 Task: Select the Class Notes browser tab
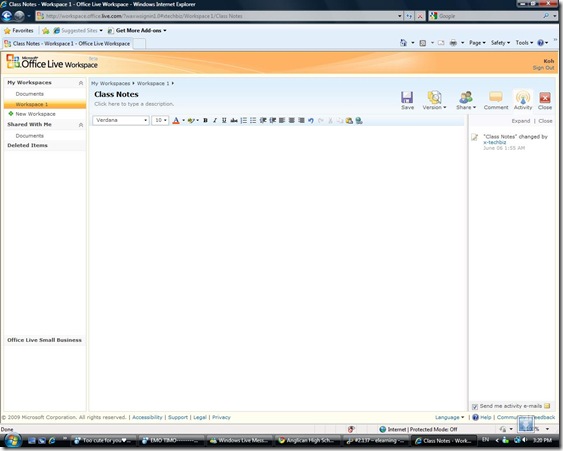(68, 43)
